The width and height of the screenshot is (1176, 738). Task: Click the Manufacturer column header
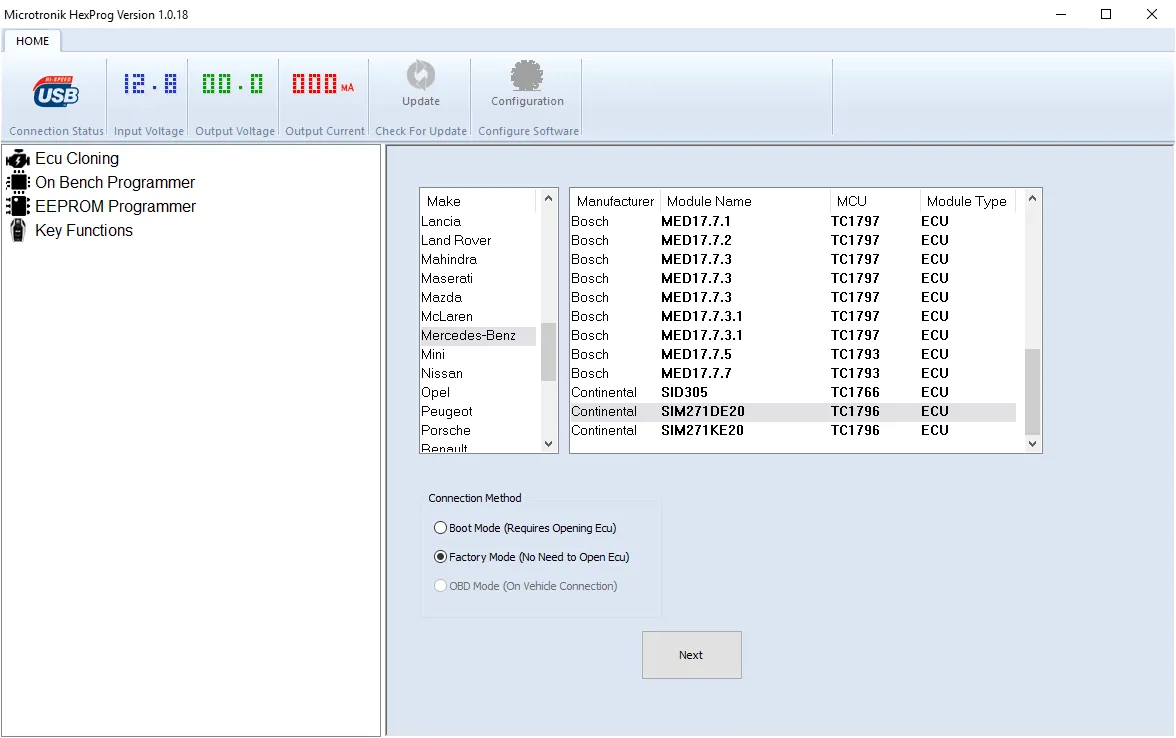(615, 201)
